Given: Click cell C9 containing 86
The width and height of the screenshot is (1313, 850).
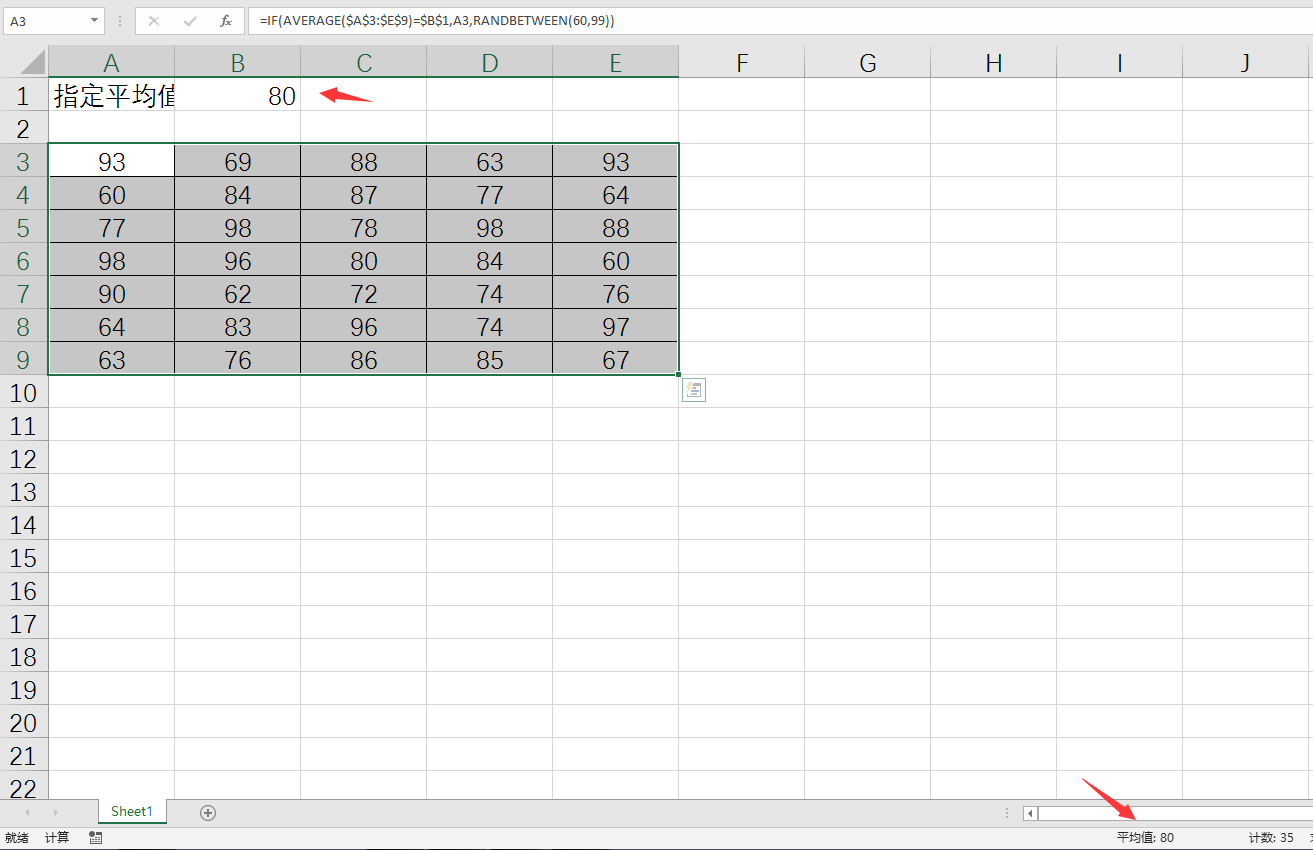Looking at the screenshot, I should pos(363,359).
